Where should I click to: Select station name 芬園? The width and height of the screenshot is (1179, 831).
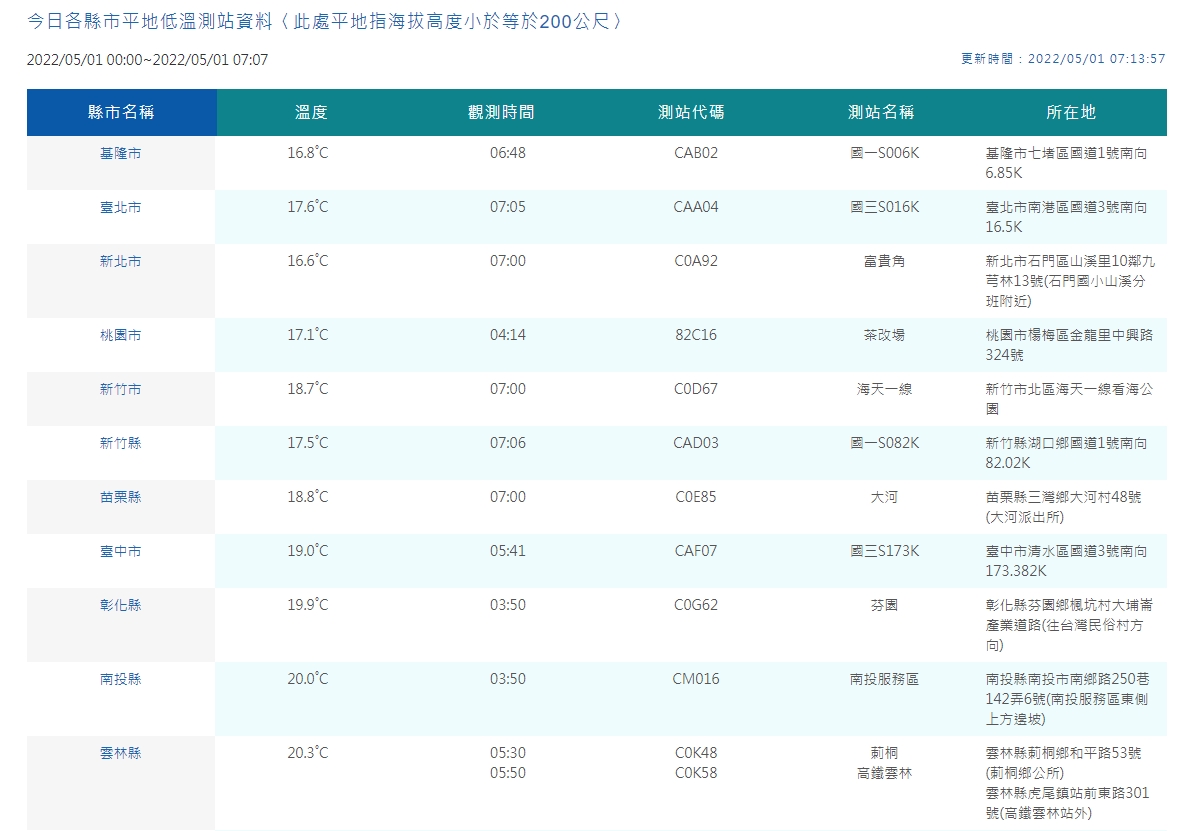884,606
